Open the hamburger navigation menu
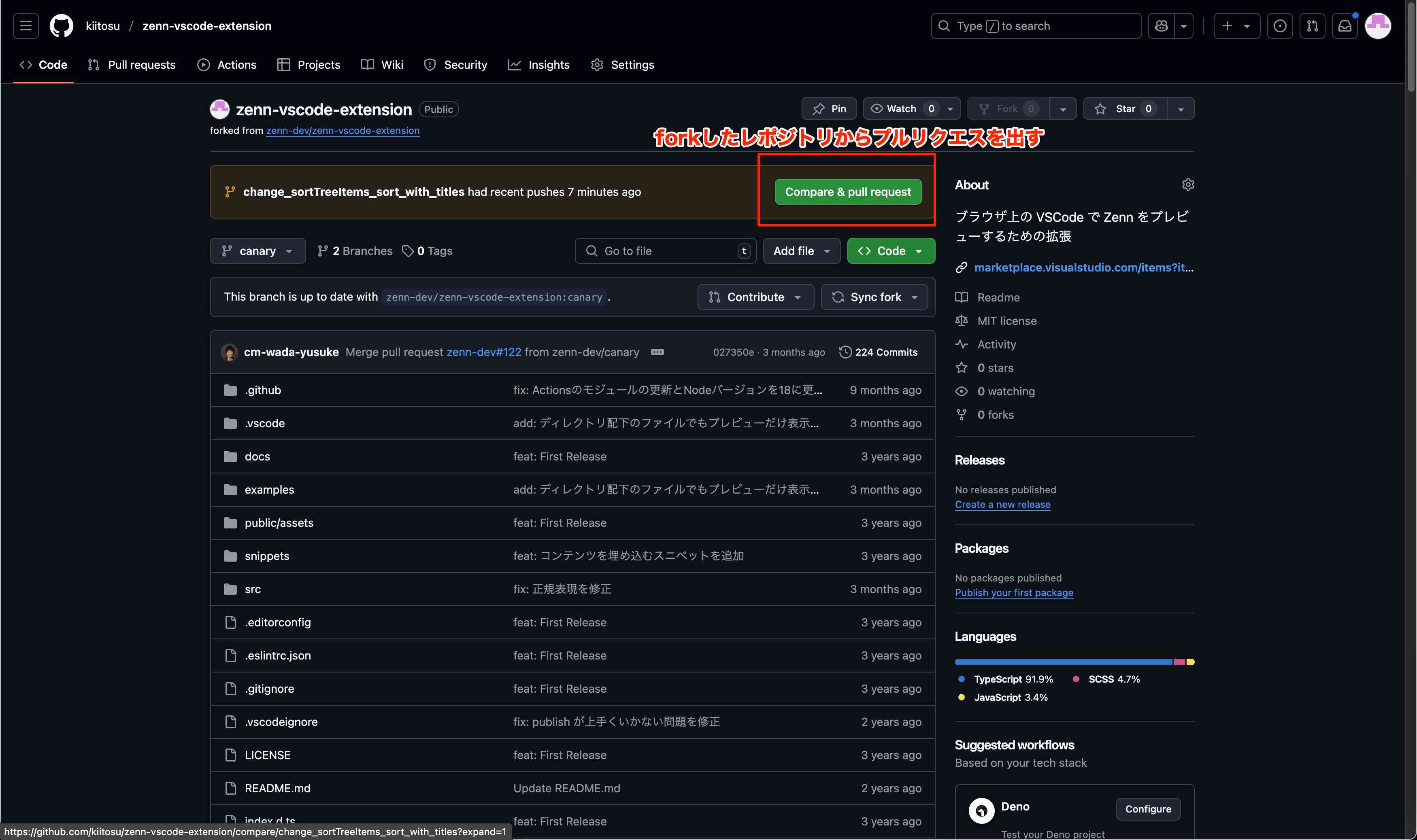 [26, 26]
